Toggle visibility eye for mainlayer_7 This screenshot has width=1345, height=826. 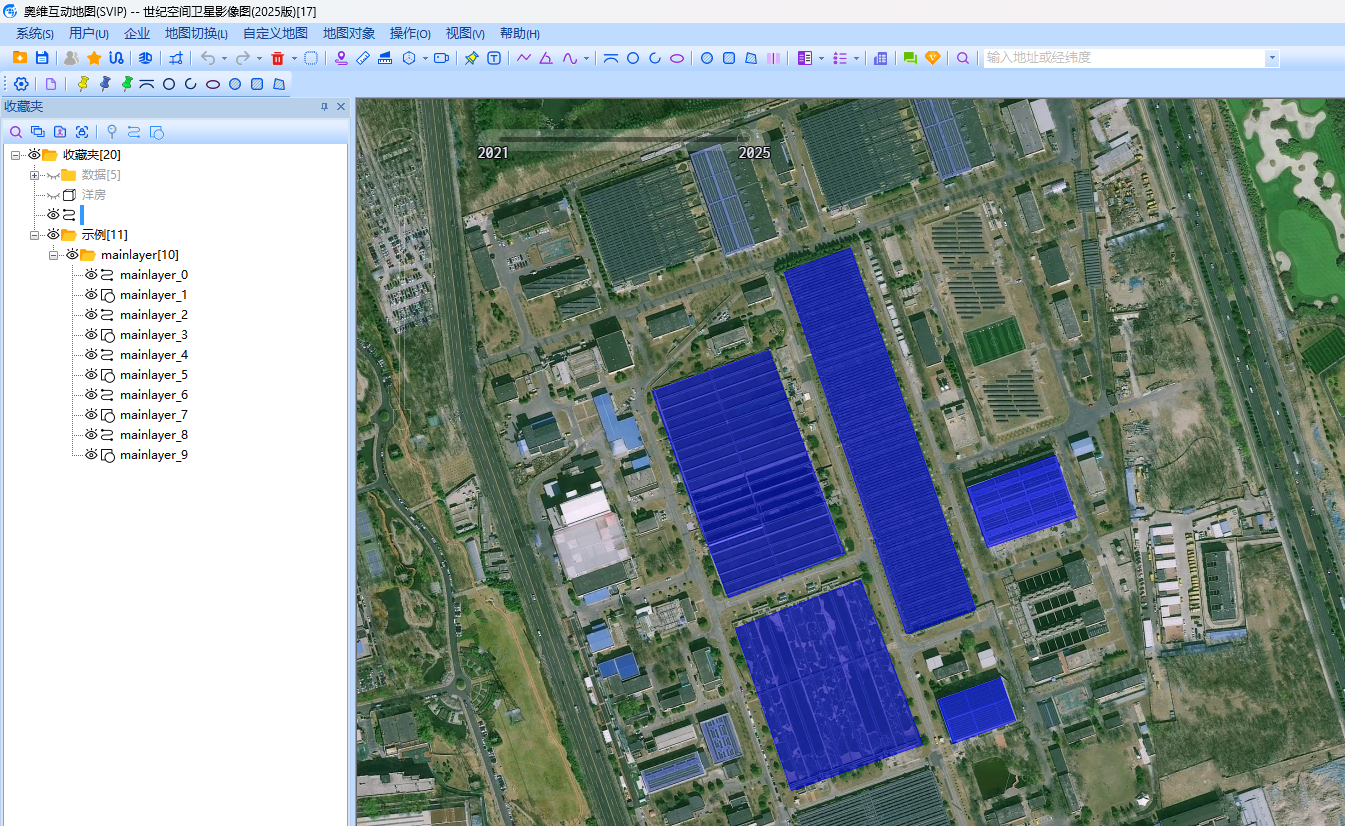pos(90,415)
